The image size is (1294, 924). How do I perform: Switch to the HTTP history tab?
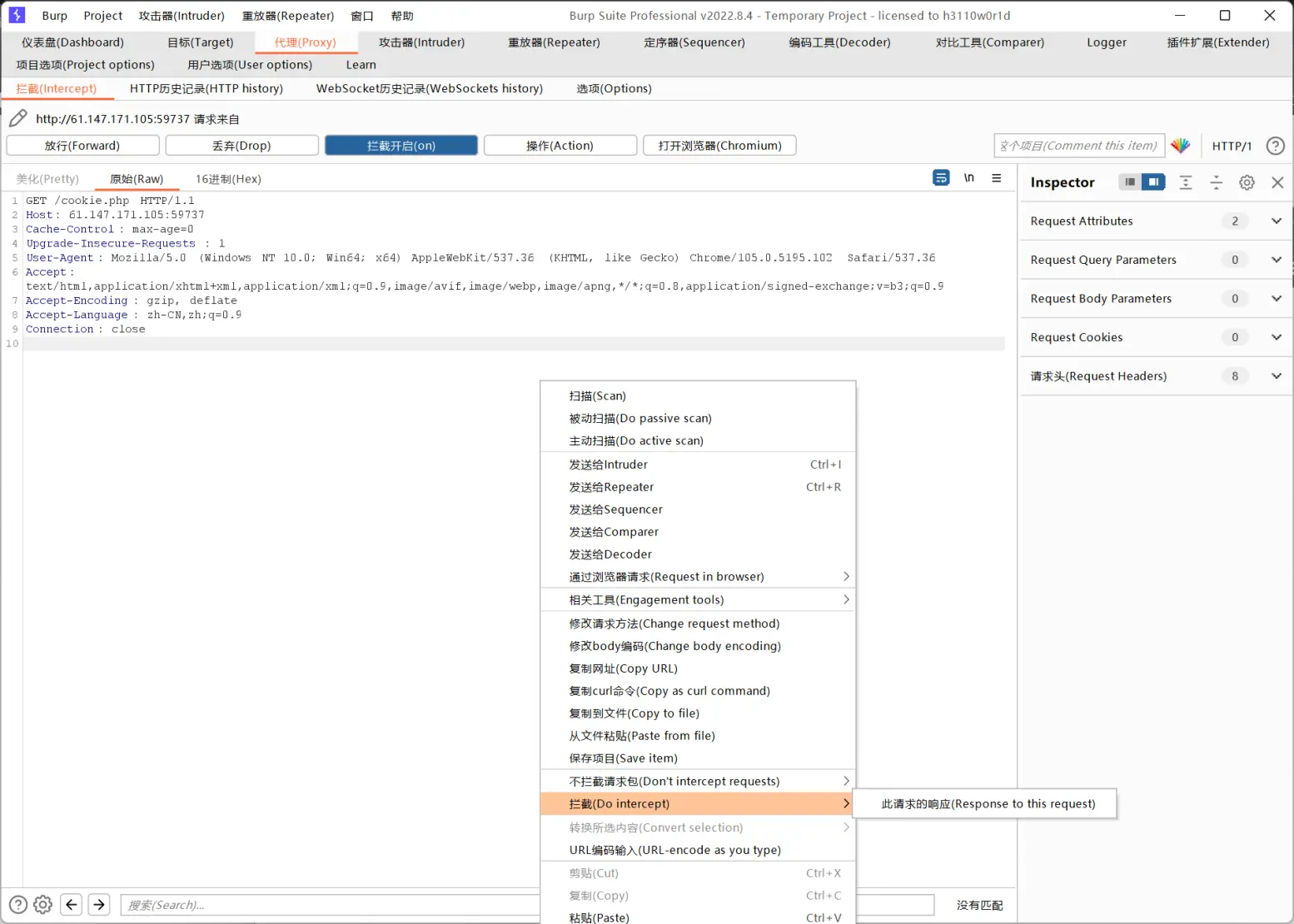coord(206,88)
